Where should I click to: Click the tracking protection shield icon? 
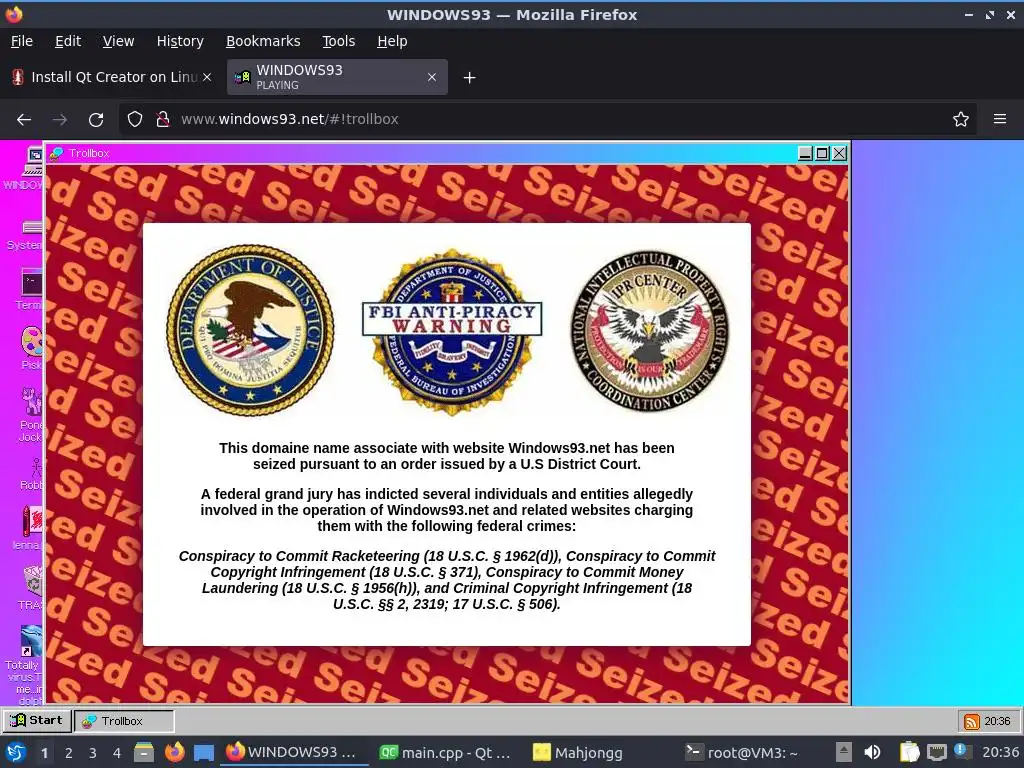135,119
